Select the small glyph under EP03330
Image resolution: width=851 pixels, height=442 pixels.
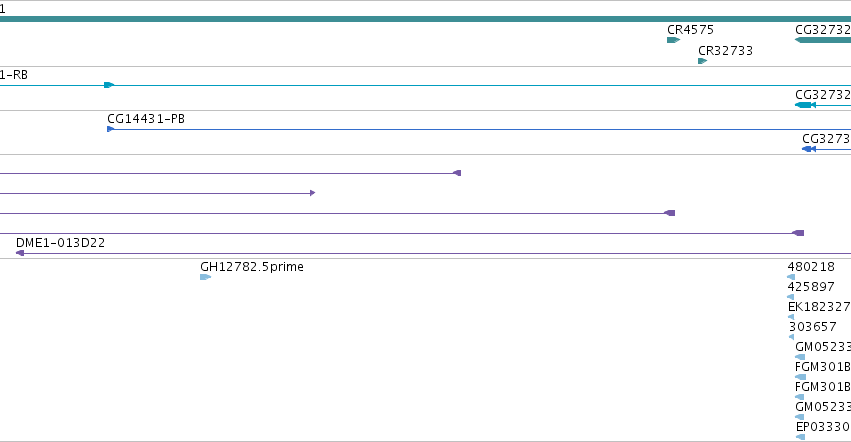pyautogui.click(x=801, y=437)
